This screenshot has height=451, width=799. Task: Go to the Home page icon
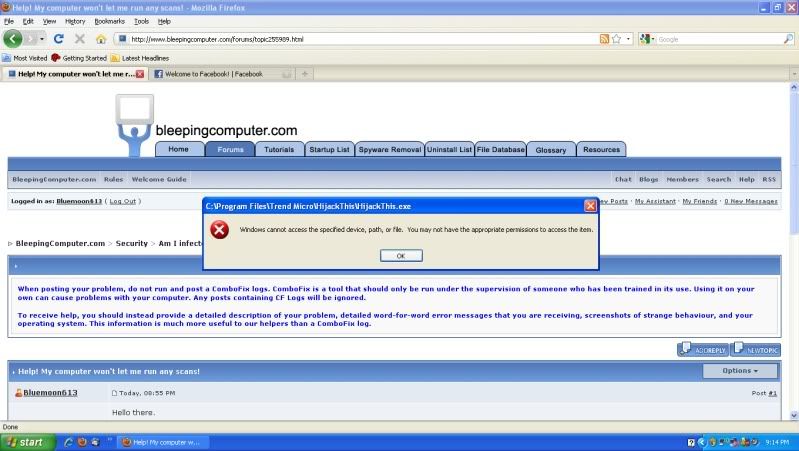[x=101, y=39]
